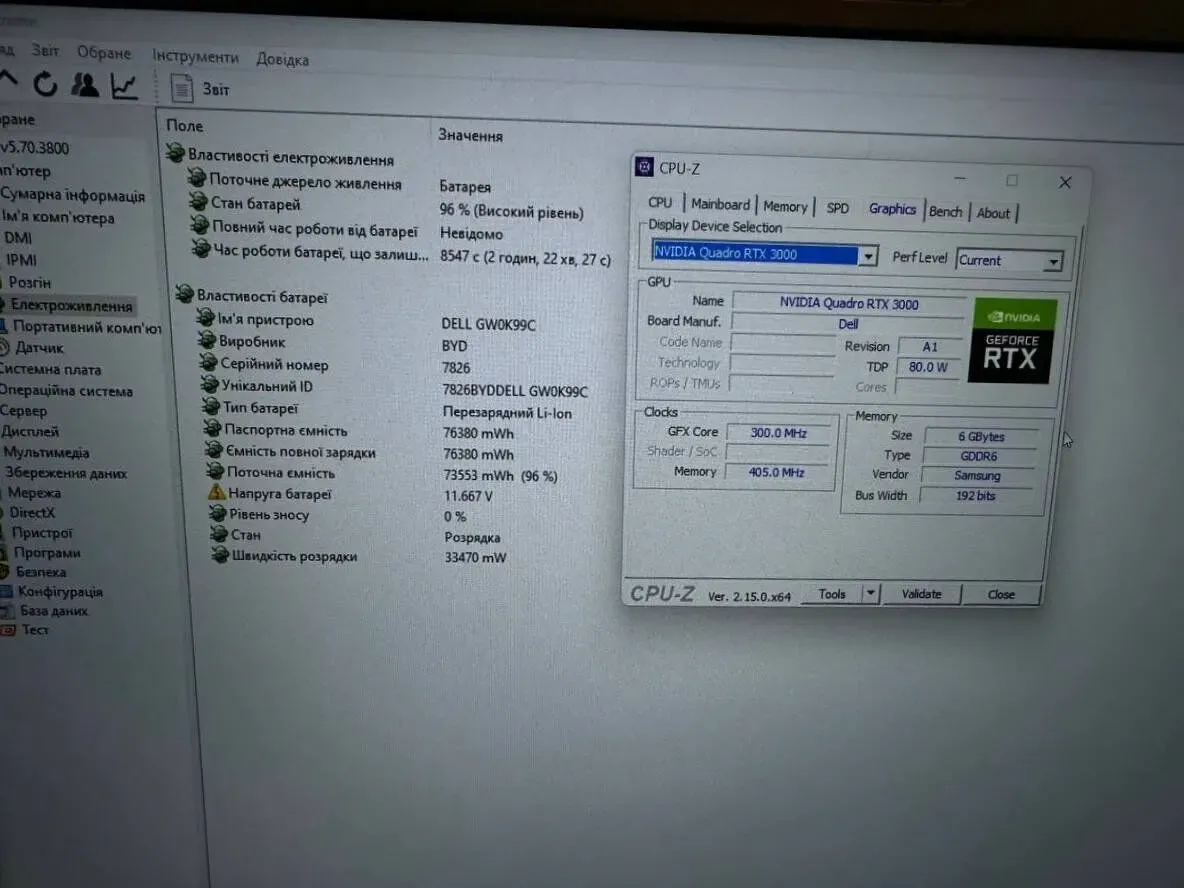Click the Refresh icon in the toolbar
The width and height of the screenshot is (1184, 888).
coord(45,85)
